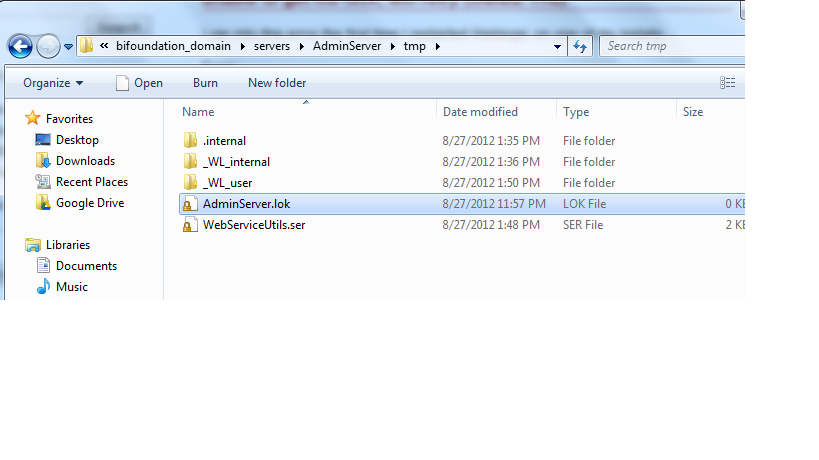The width and height of the screenshot is (819, 460).
Task: Click the New folder button
Action: (x=277, y=83)
